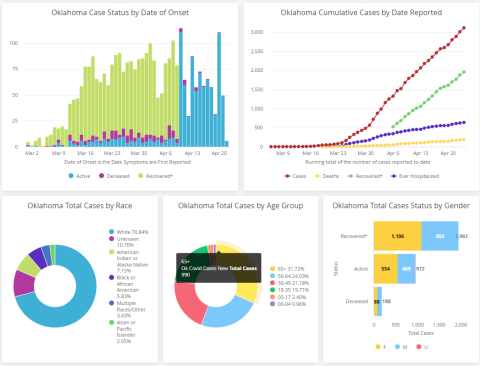Toggle Deceased series in Case Status legend
The image size is (480, 366).
coord(114,176)
